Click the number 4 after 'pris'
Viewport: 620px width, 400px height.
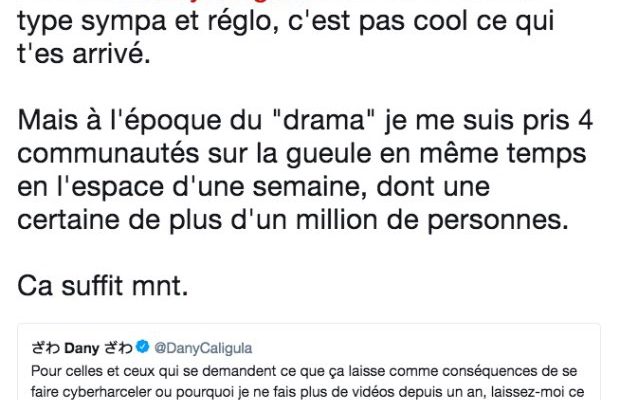pos(585,121)
